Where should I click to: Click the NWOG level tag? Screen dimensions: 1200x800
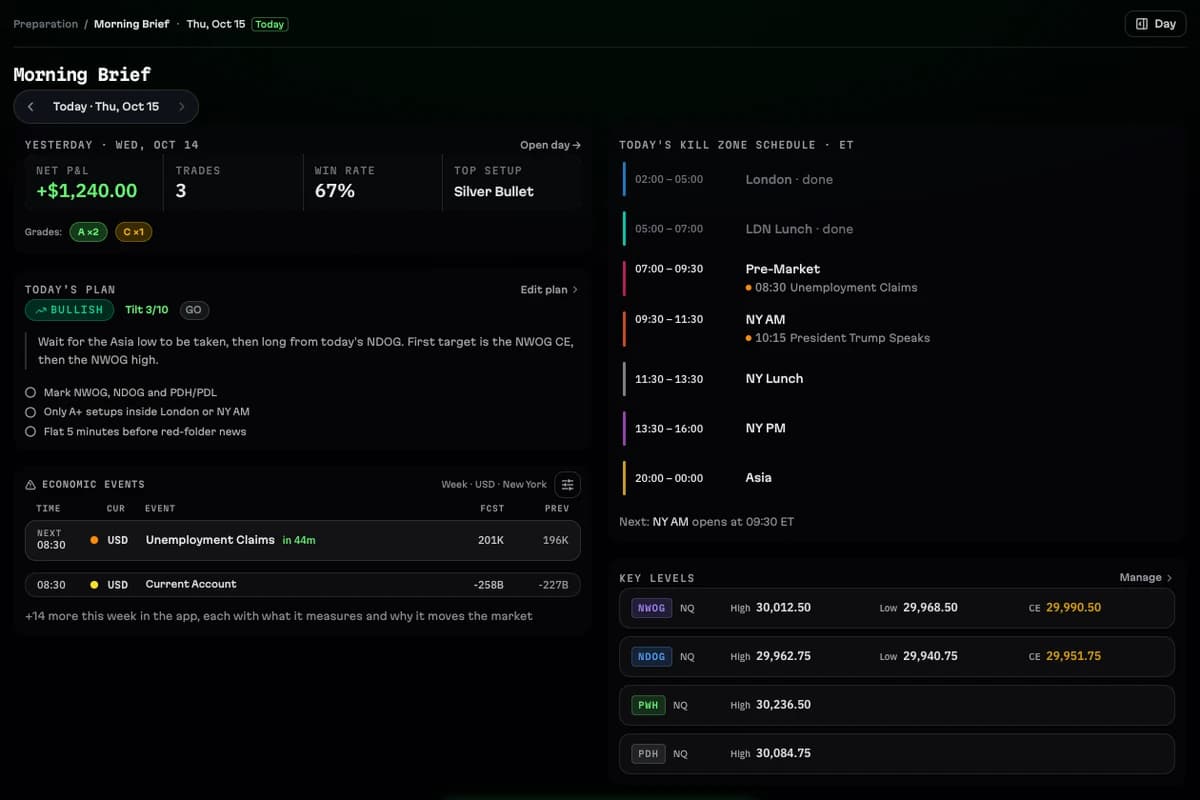point(651,608)
